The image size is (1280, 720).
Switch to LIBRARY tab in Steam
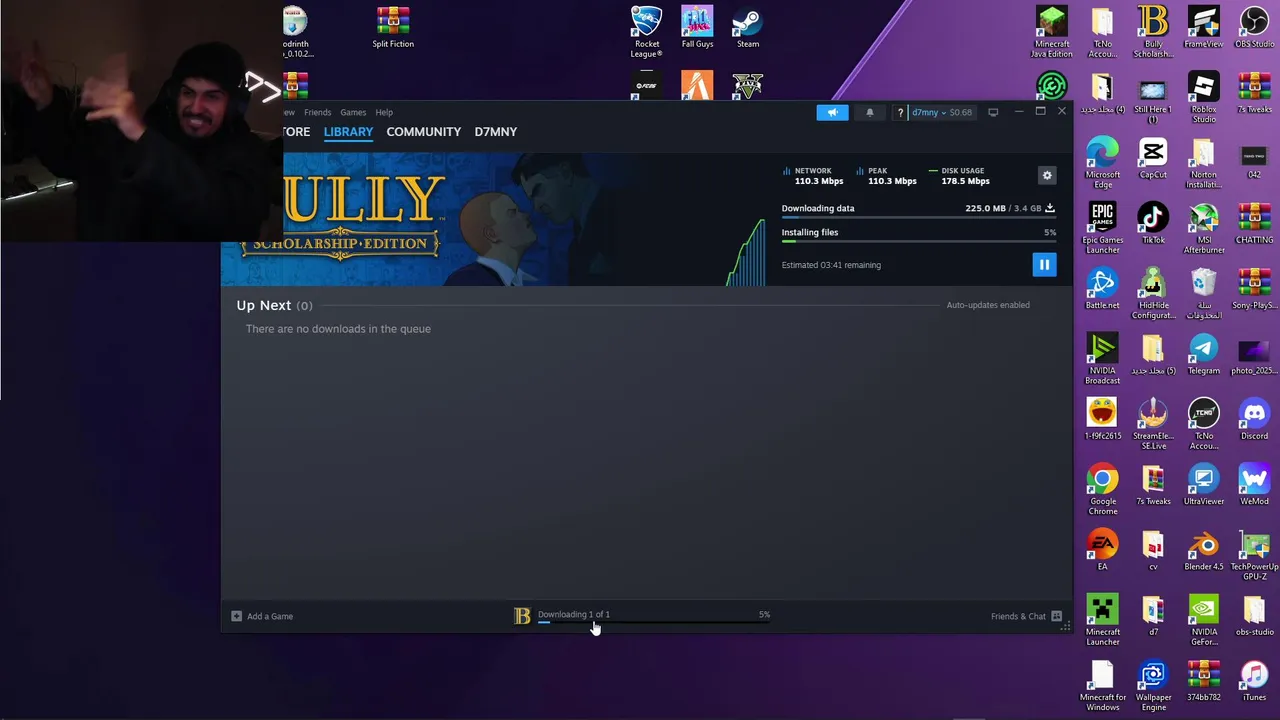pyautogui.click(x=348, y=132)
